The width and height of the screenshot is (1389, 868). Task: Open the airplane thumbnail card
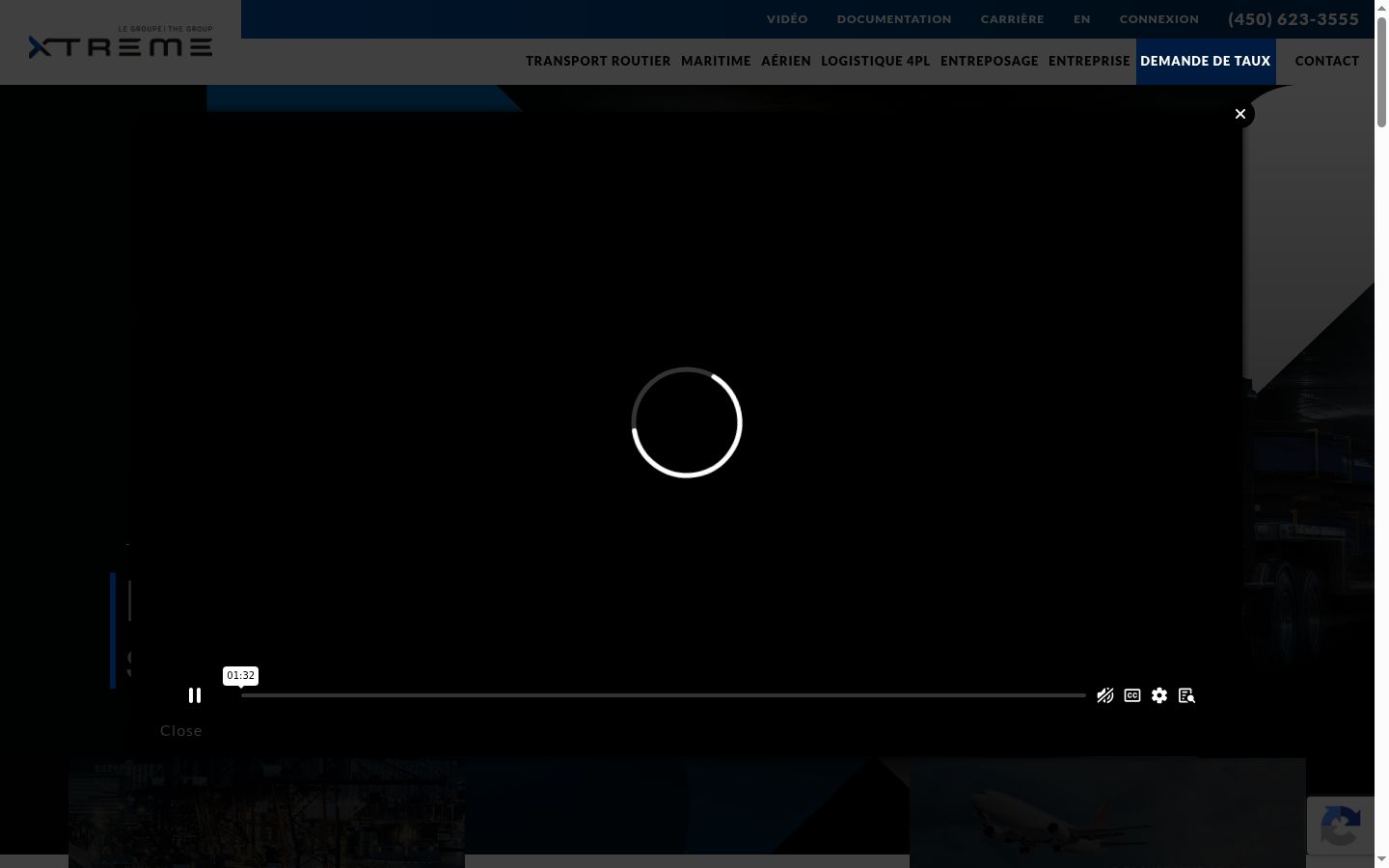coord(1107,812)
